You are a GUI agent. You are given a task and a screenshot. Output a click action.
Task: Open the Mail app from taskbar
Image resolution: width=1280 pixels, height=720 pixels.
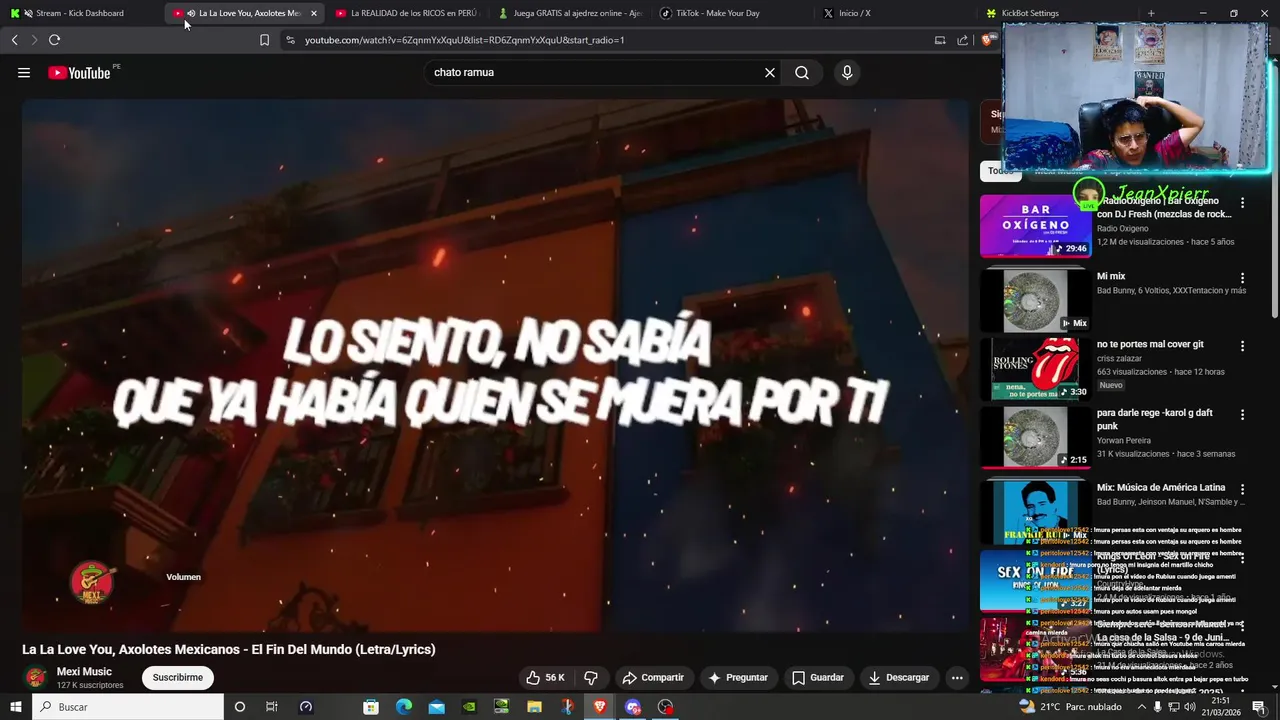click(437, 707)
